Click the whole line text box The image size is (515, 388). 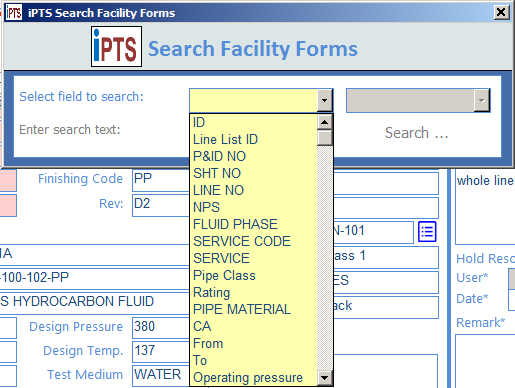coord(485,207)
